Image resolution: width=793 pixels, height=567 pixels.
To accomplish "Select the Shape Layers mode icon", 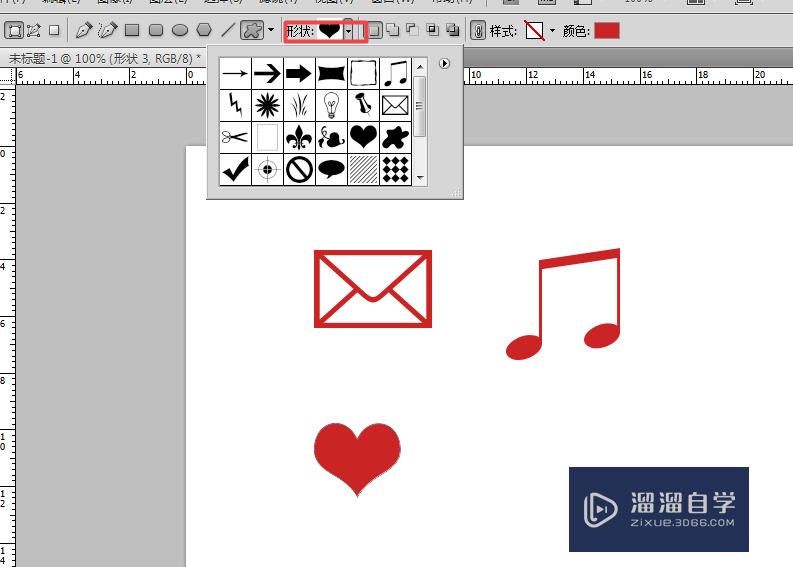I will [14, 31].
